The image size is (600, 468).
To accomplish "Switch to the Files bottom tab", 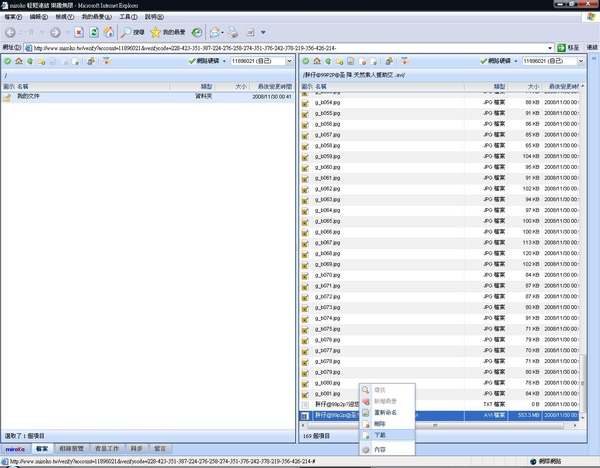I will (42, 449).
